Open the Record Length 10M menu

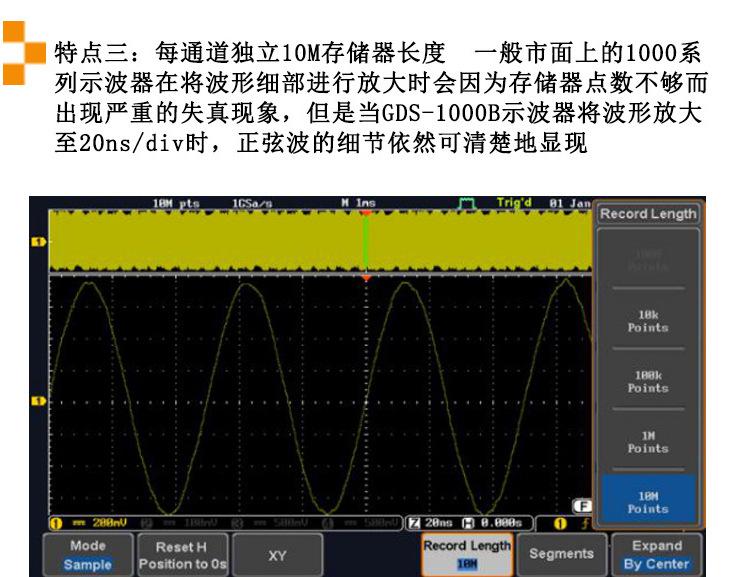pos(467,555)
